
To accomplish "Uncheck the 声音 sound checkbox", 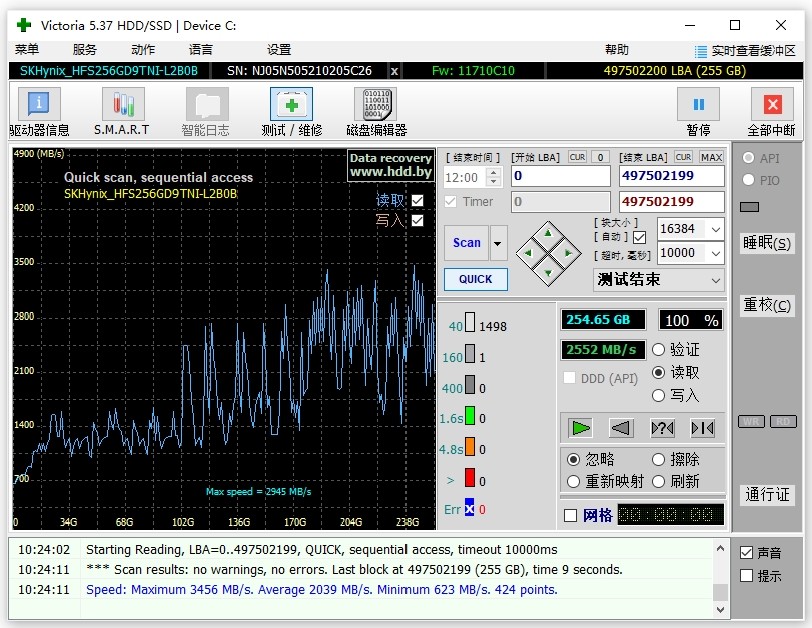I will [x=746, y=553].
